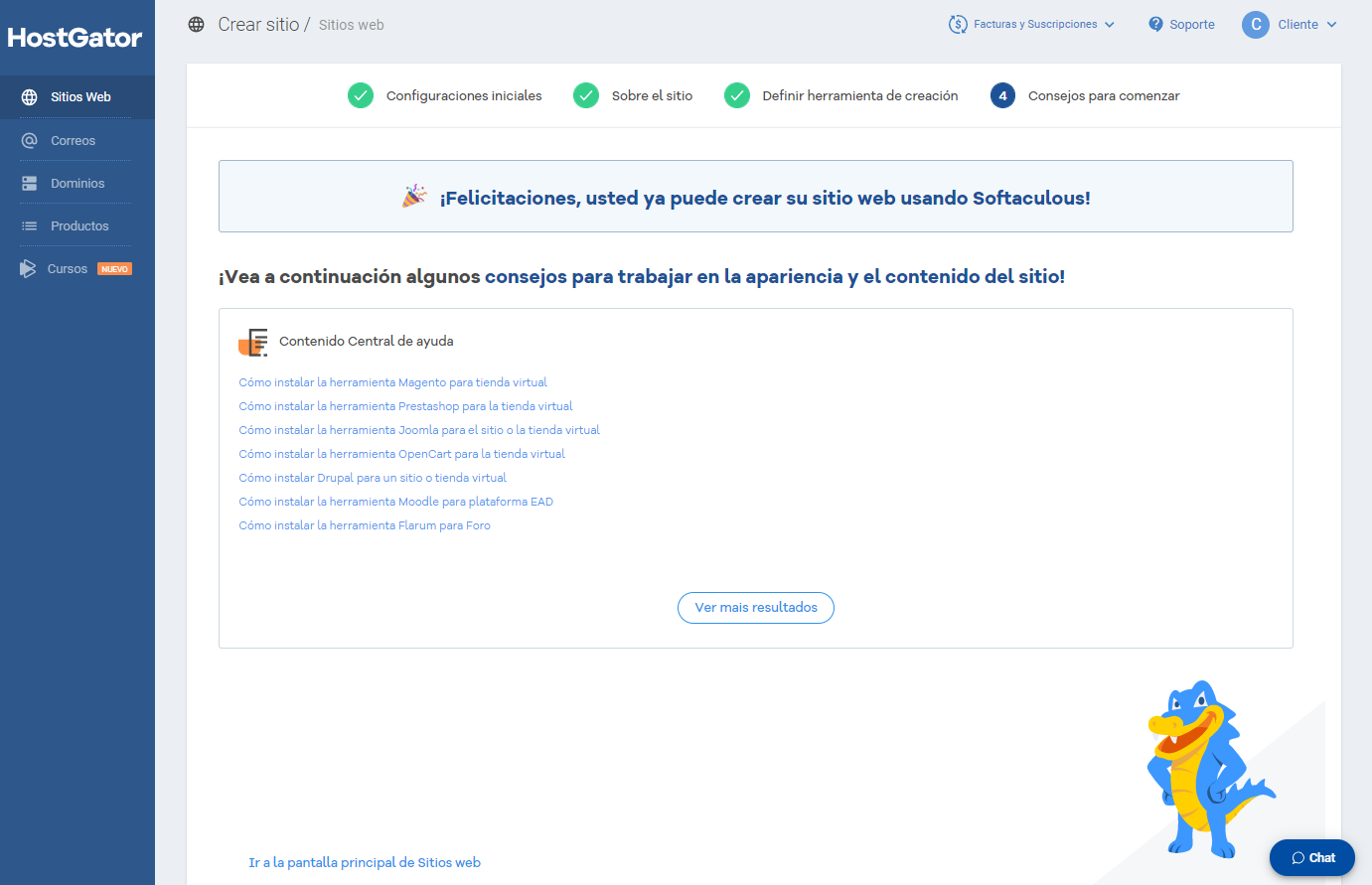1372x885 pixels.
Task: Click the Cliente avatar circle
Action: pos(1256,25)
